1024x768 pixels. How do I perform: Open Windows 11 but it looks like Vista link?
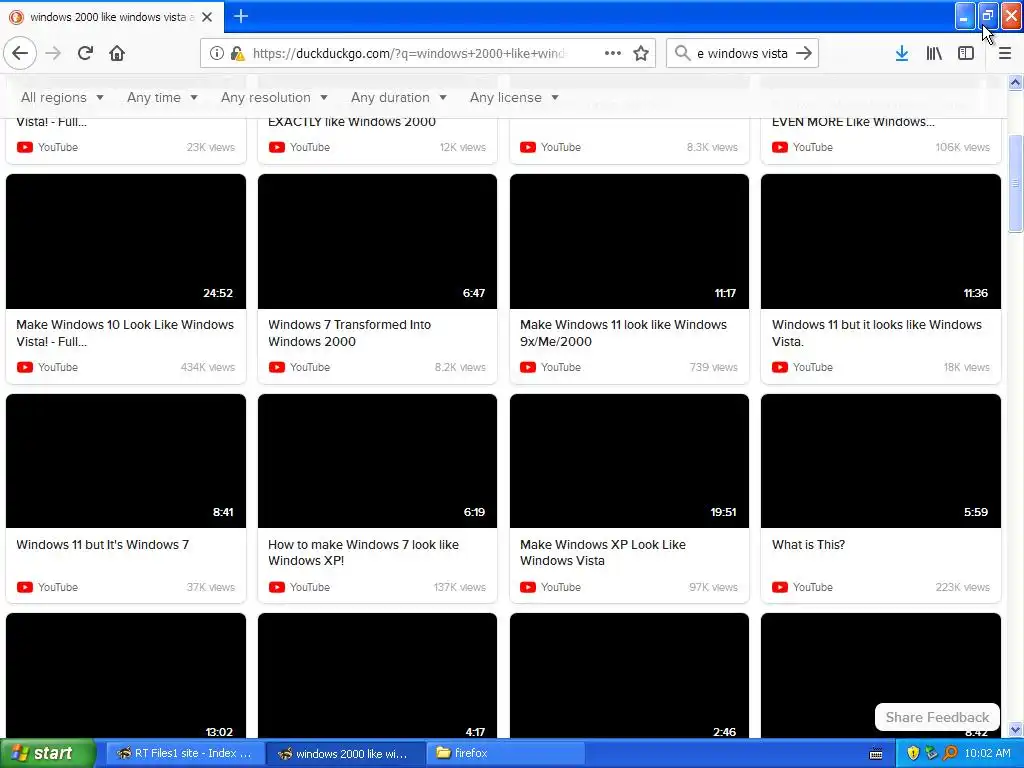[x=876, y=333]
